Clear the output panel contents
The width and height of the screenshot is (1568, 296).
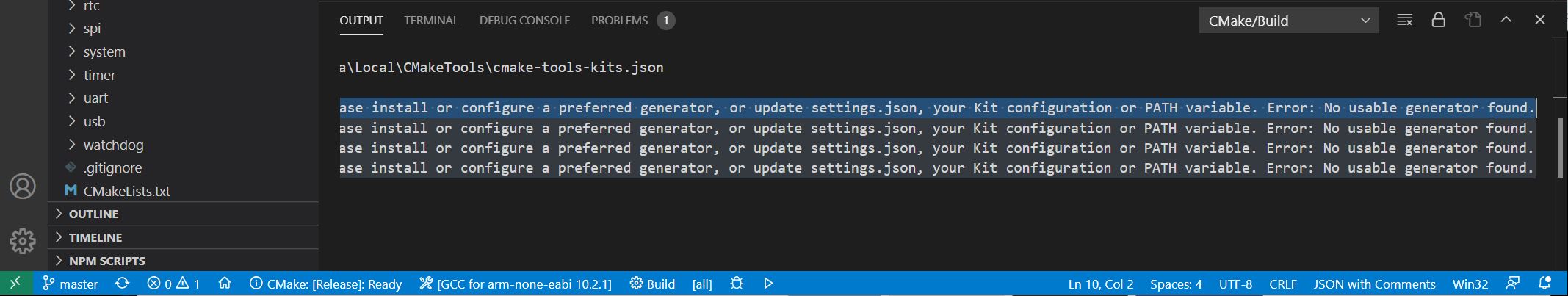tap(1404, 21)
